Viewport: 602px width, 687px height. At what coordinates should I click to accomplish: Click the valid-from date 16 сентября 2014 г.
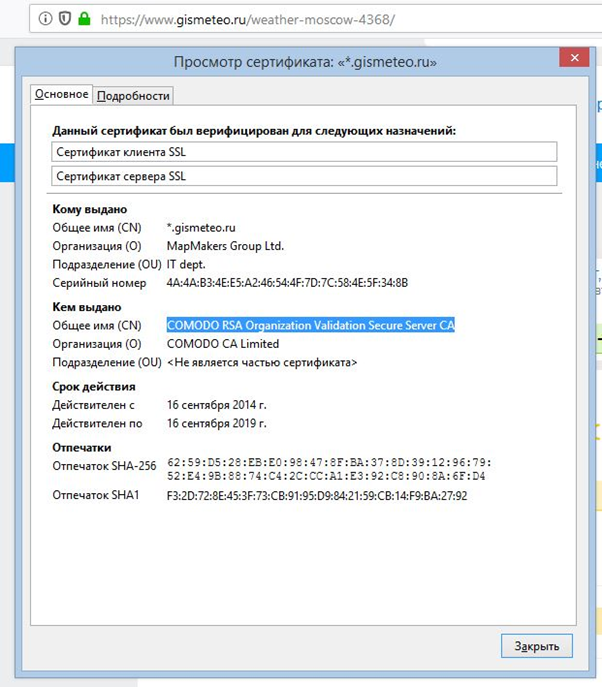[216, 405]
